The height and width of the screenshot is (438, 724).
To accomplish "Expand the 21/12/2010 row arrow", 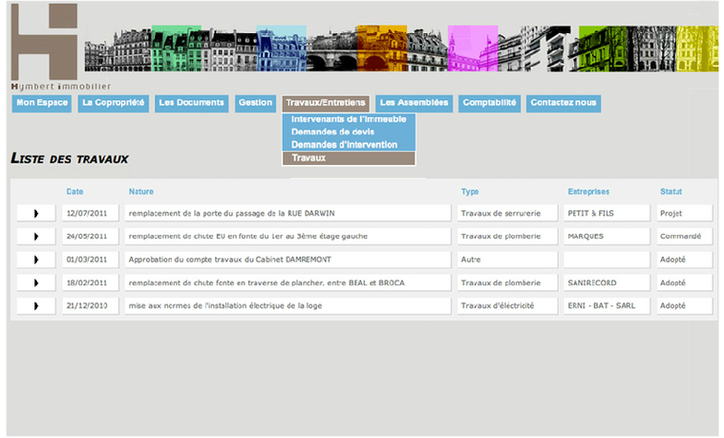I will tap(36, 306).
